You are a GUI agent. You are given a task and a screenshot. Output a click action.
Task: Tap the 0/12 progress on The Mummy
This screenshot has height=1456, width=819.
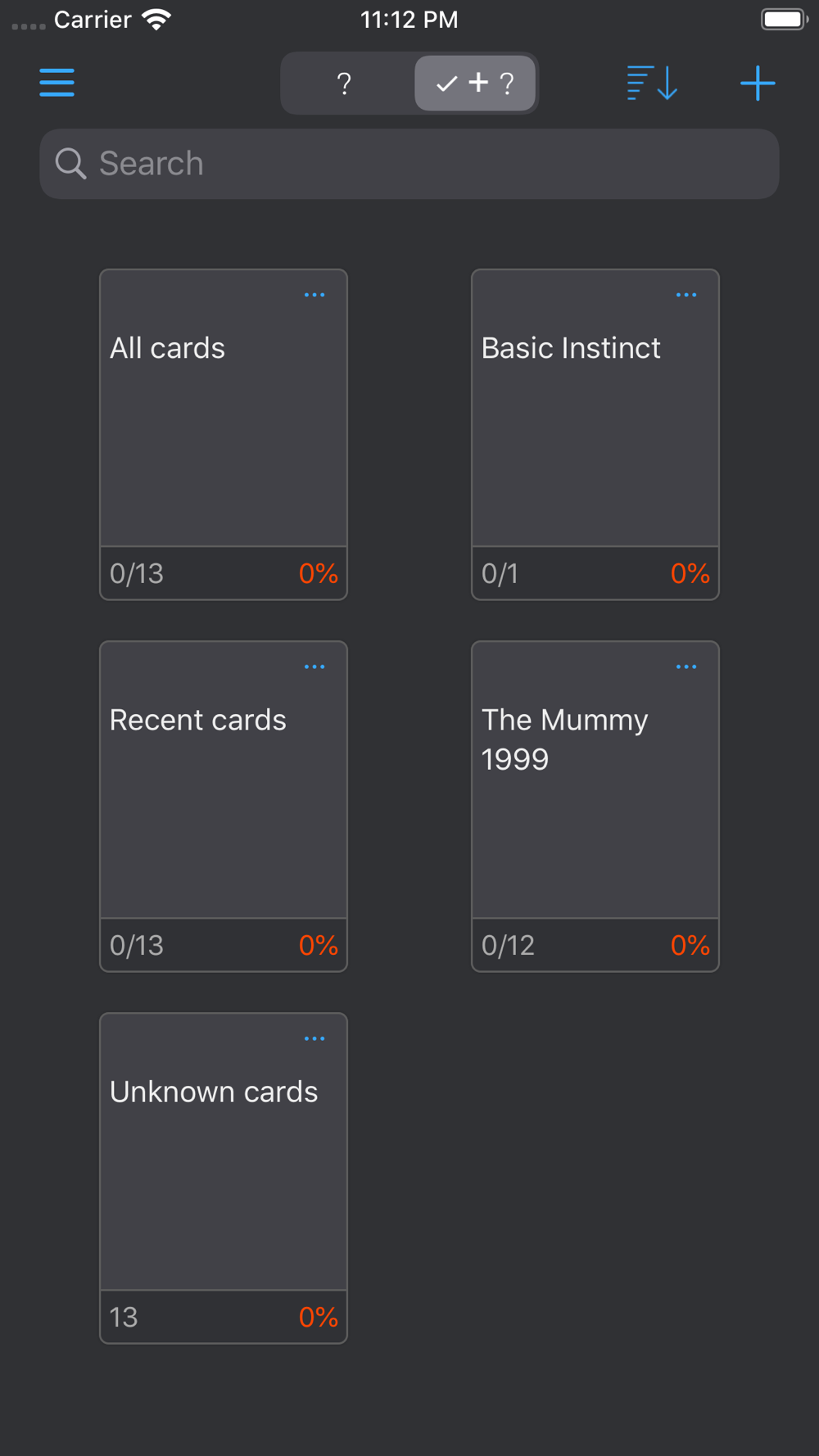508,945
